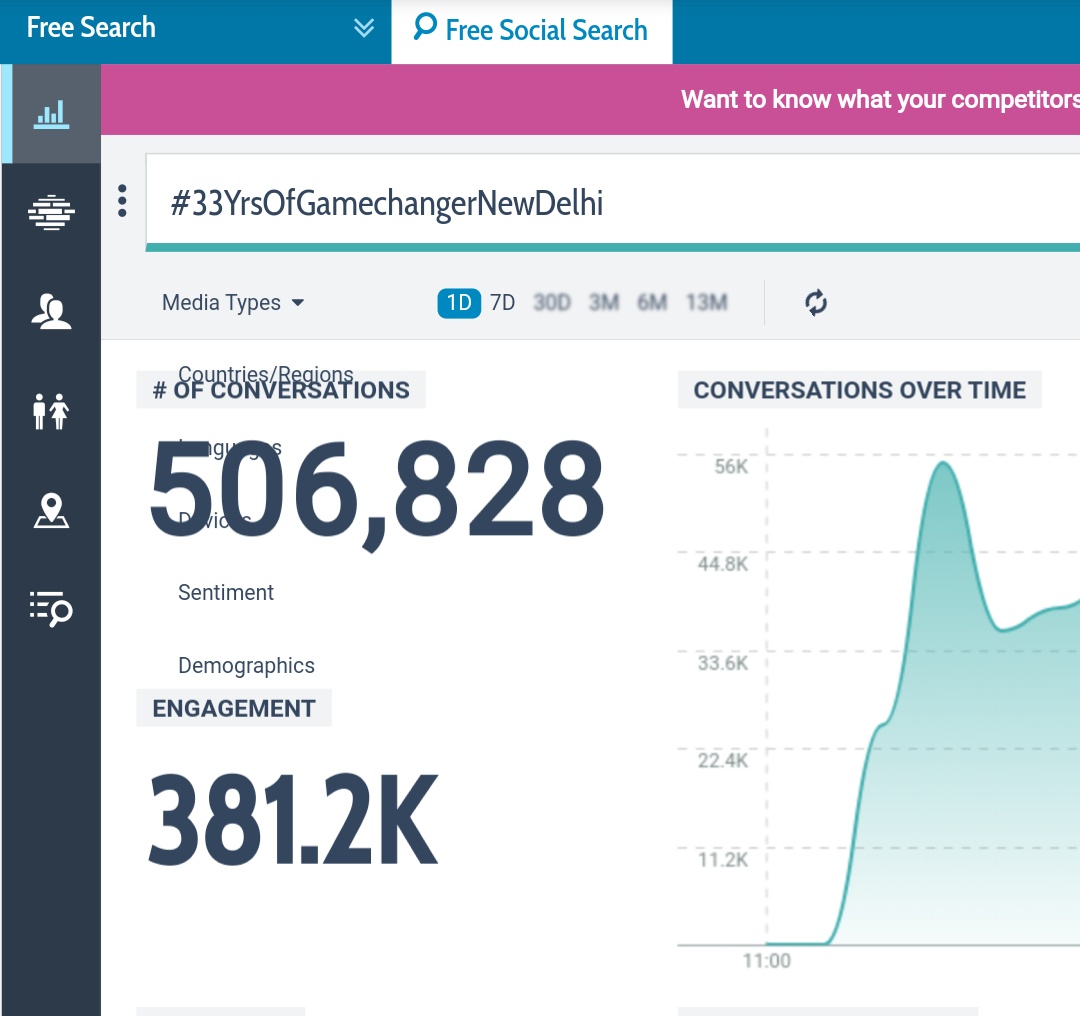Open the Media Types dropdown
Image resolution: width=1080 pixels, height=1016 pixels.
[233, 302]
